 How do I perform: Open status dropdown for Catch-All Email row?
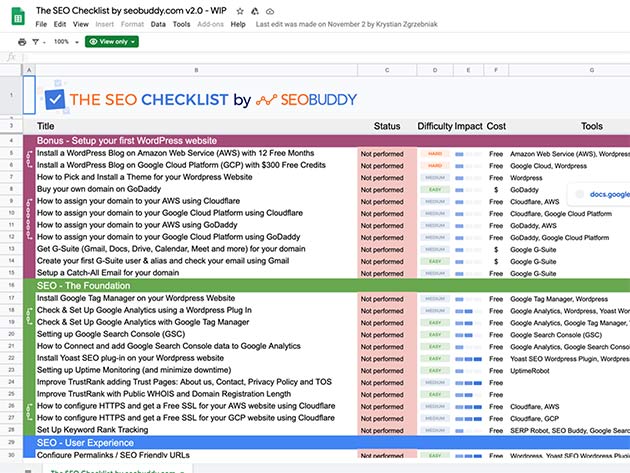point(387,273)
